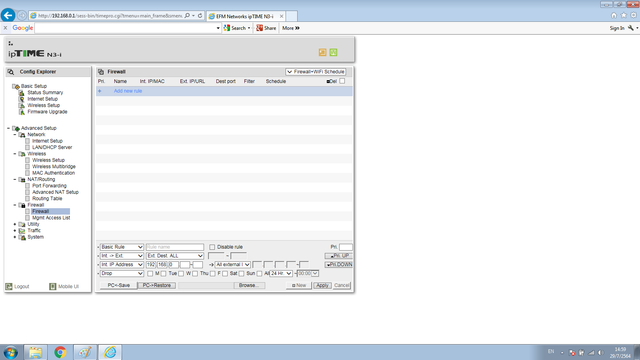
Task: Open the Int. IP Address dropdown
Action: pos(122,264)
